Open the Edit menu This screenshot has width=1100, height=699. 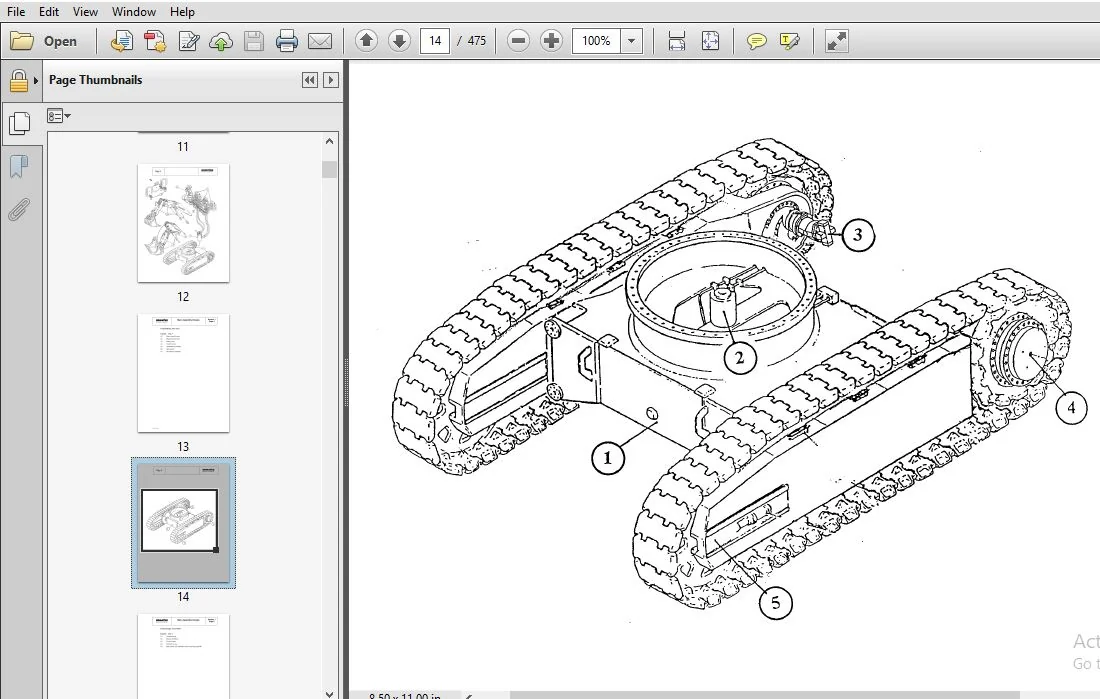click(48, 12)
